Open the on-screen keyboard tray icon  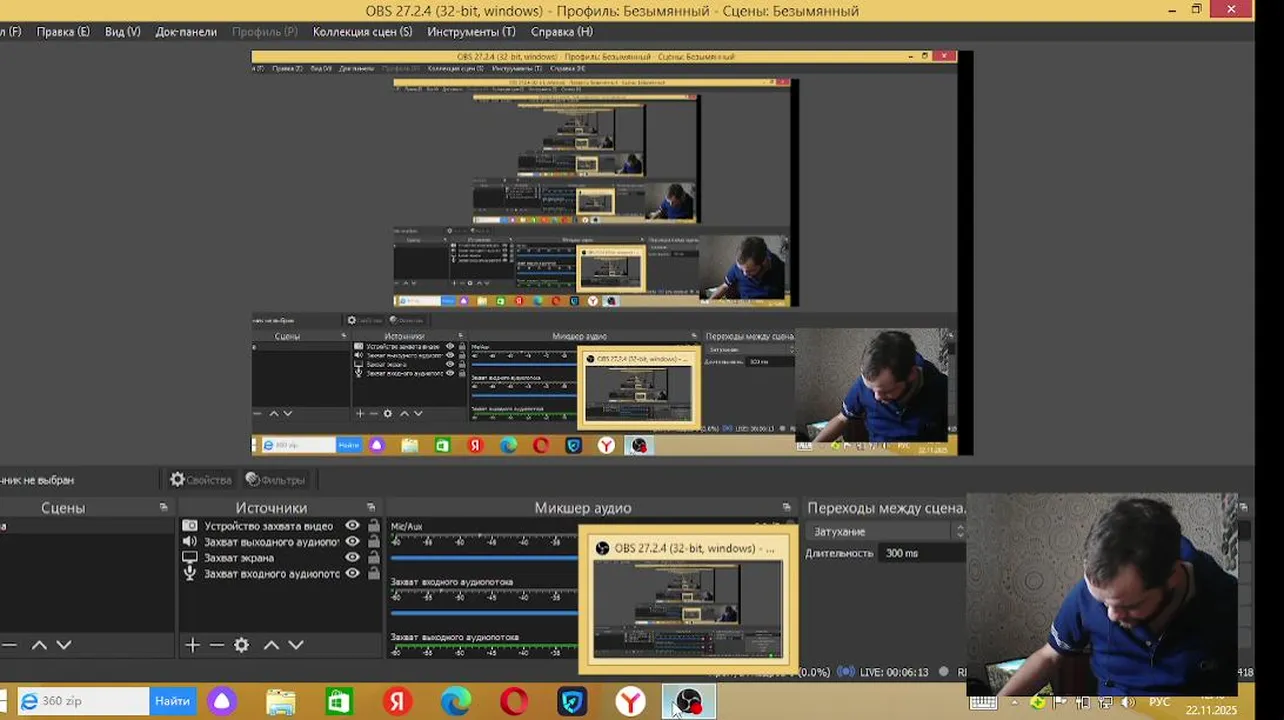tap(983, 703)
